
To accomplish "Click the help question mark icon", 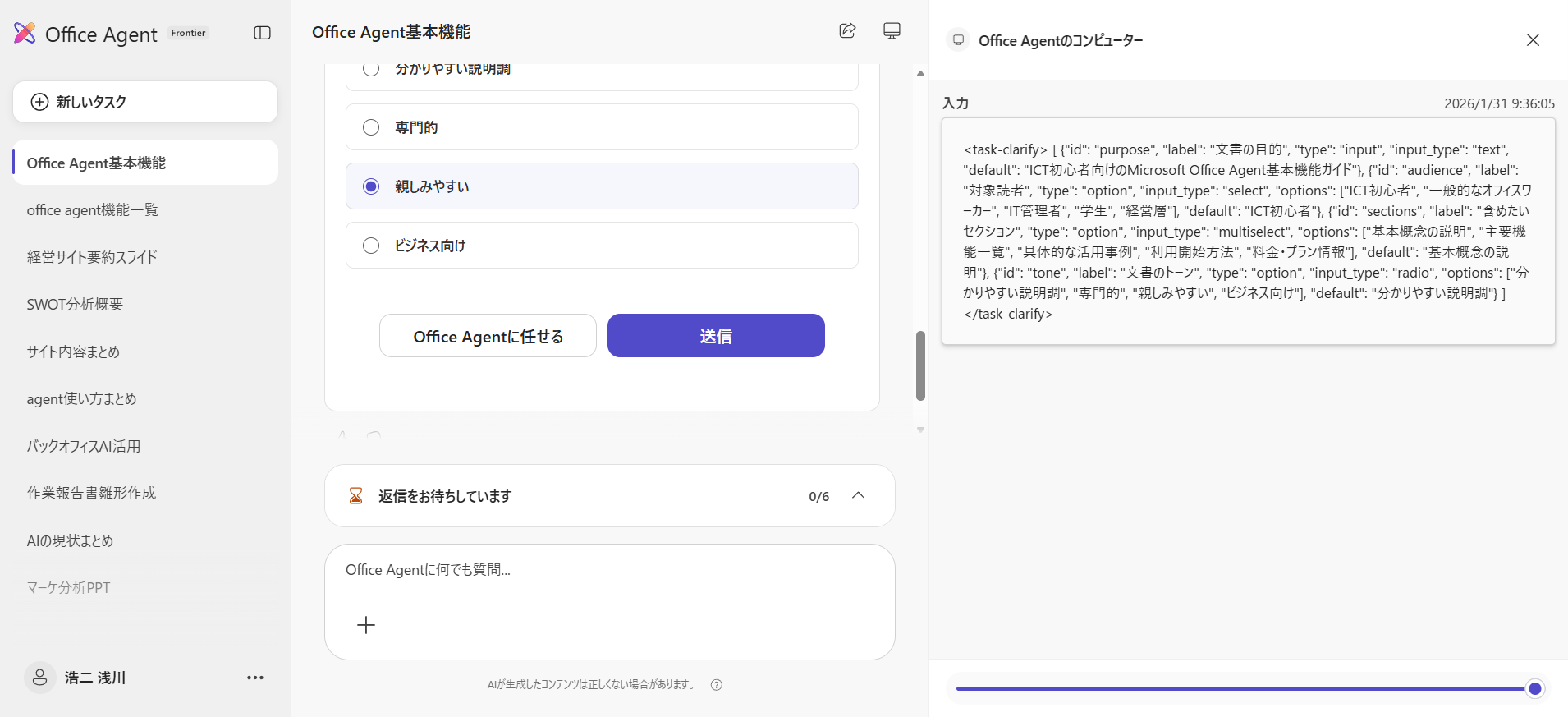I will pyautogui.click(x=717, y=685).
